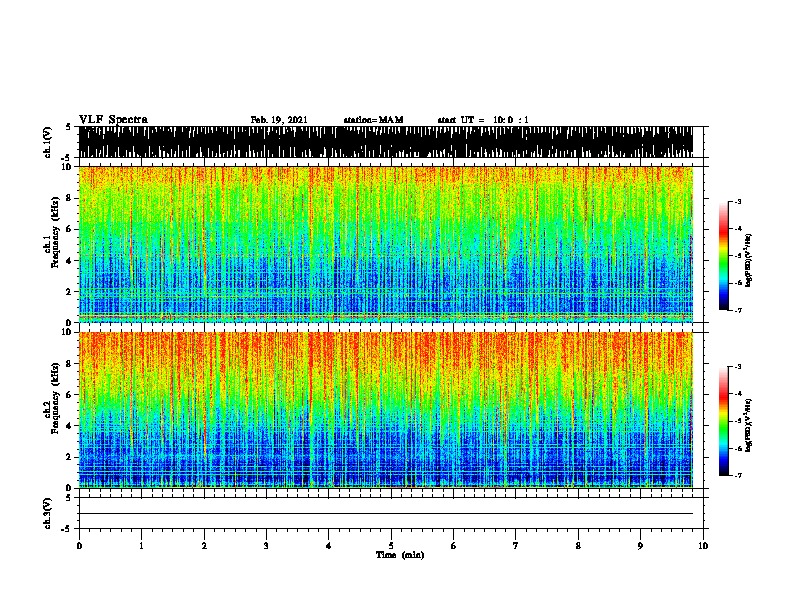Click the "-3" tick on ch.1 colorbar

tap(737, 201)
